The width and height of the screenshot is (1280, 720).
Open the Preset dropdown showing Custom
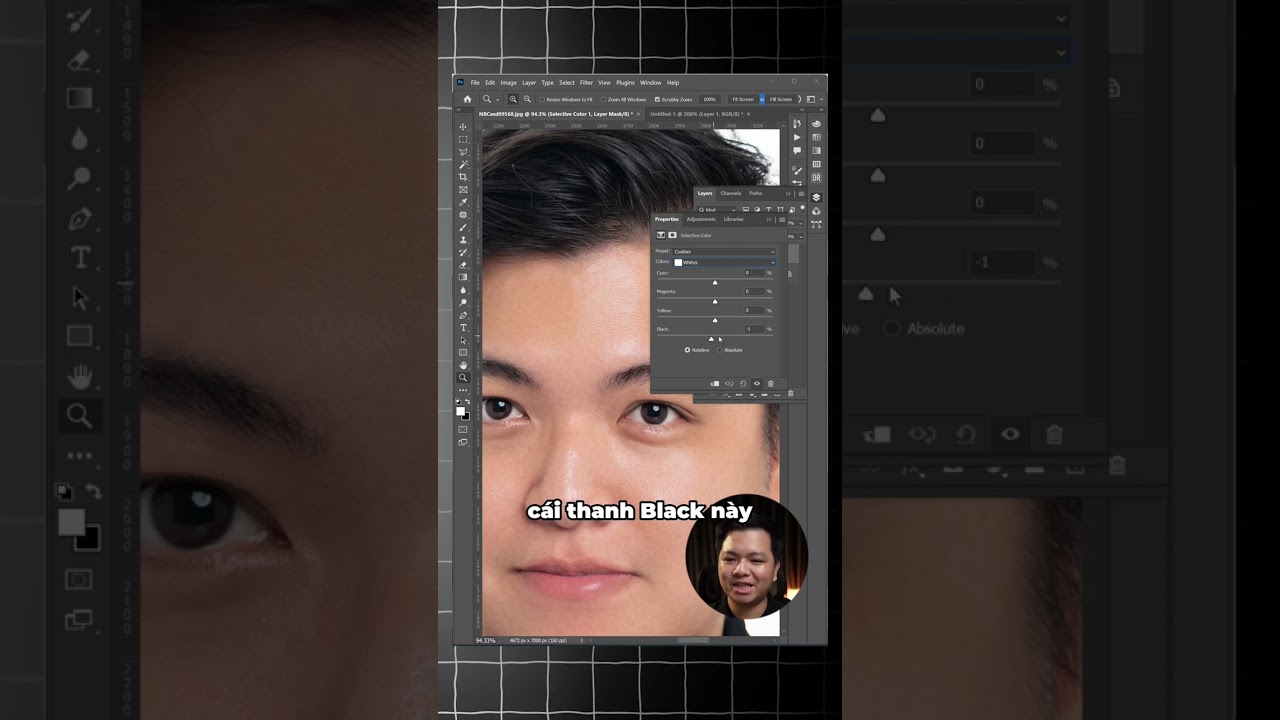pos(724,252)
